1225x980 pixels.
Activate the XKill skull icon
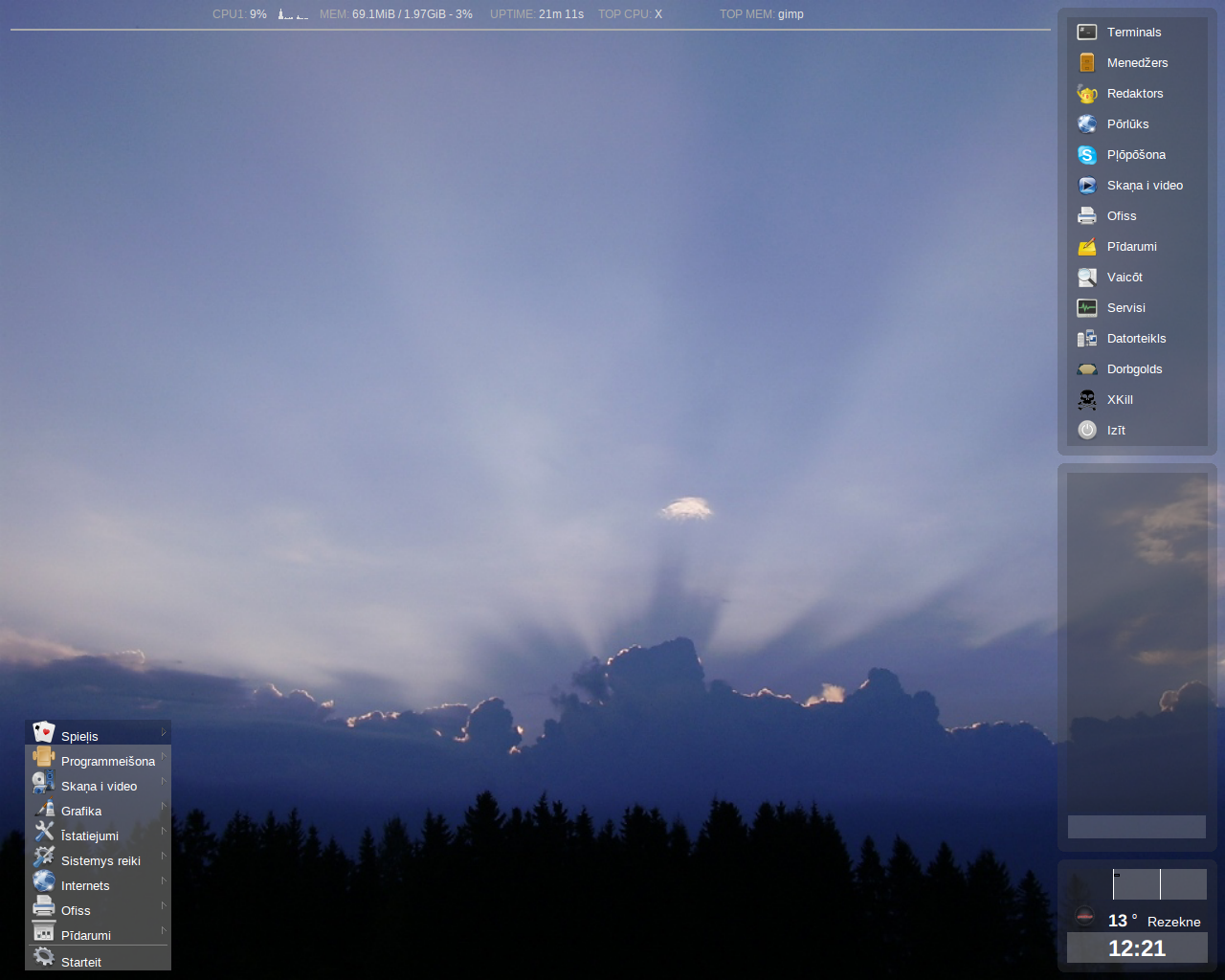pos(1086,399)
